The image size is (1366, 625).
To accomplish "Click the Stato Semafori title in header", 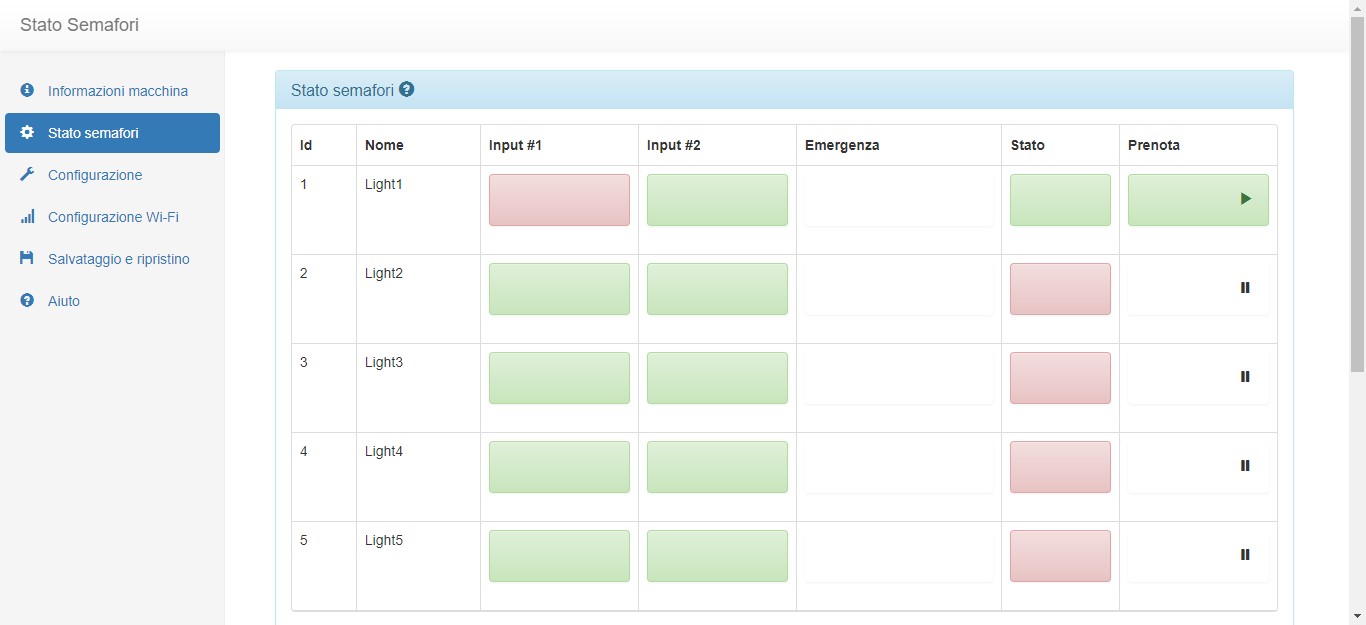I will tap(79, 25).
